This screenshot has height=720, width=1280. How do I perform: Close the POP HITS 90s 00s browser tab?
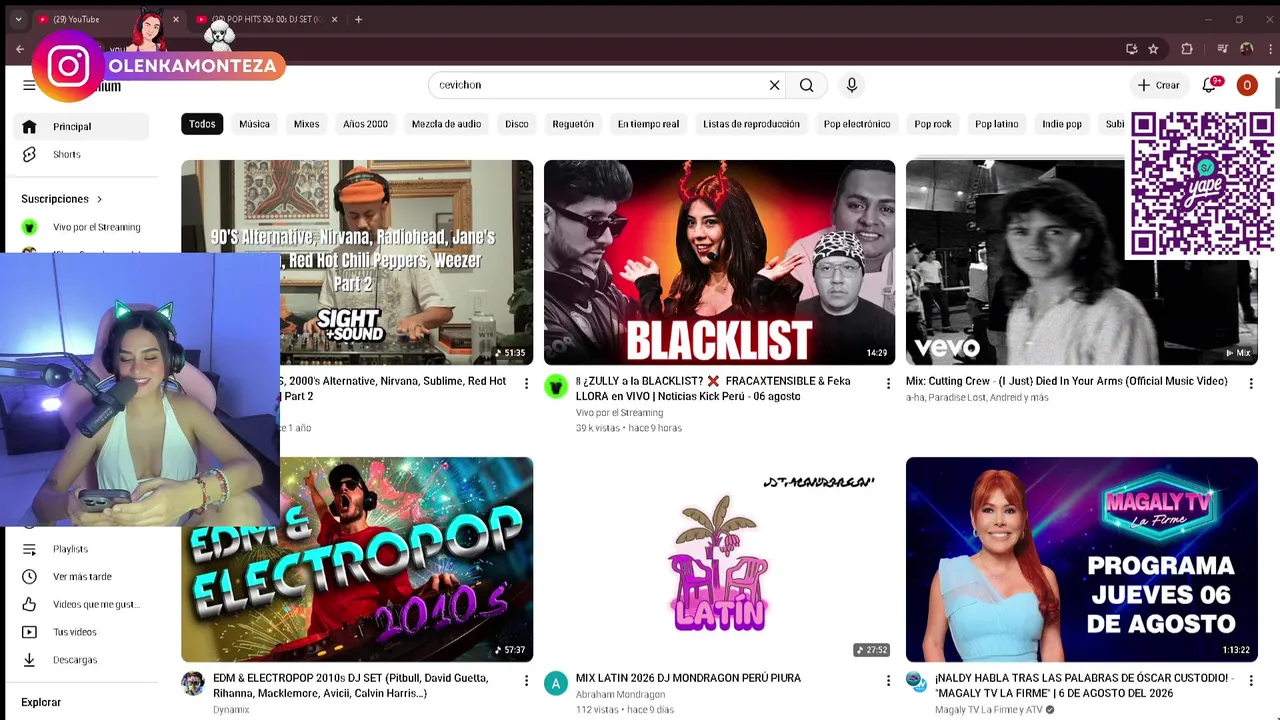(x=334, y=19)
